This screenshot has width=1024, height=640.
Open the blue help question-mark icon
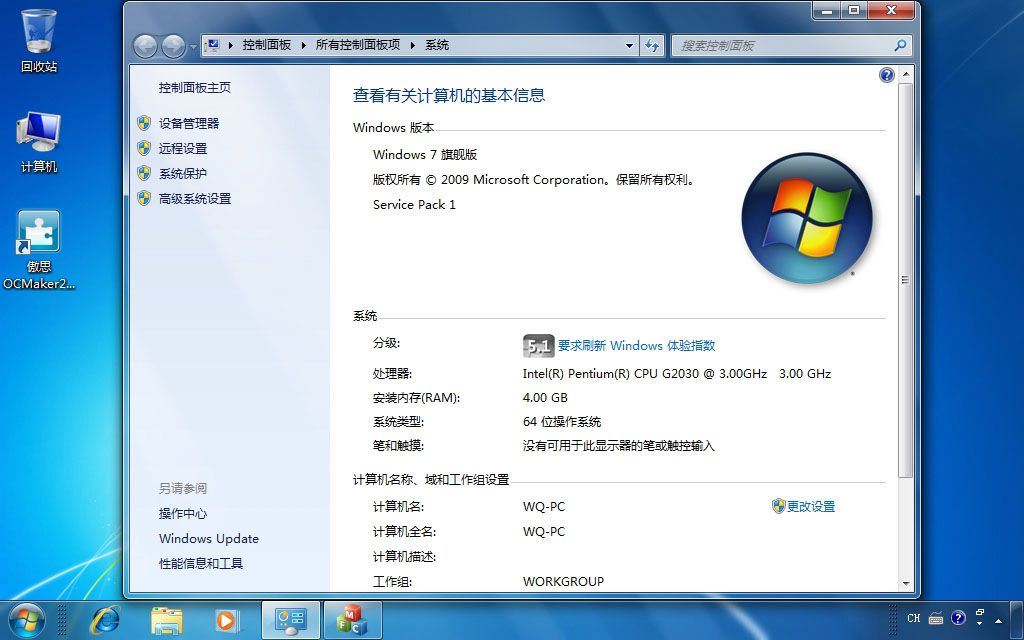(886, 75)
